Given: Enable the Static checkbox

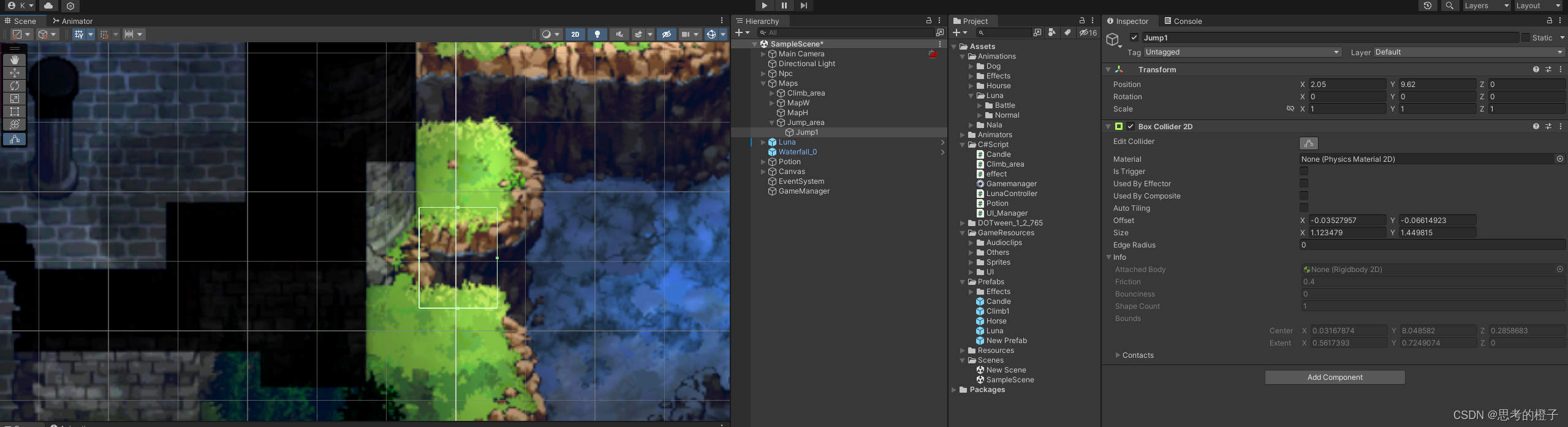Looking at the screenshot, I should point(1525,37).
